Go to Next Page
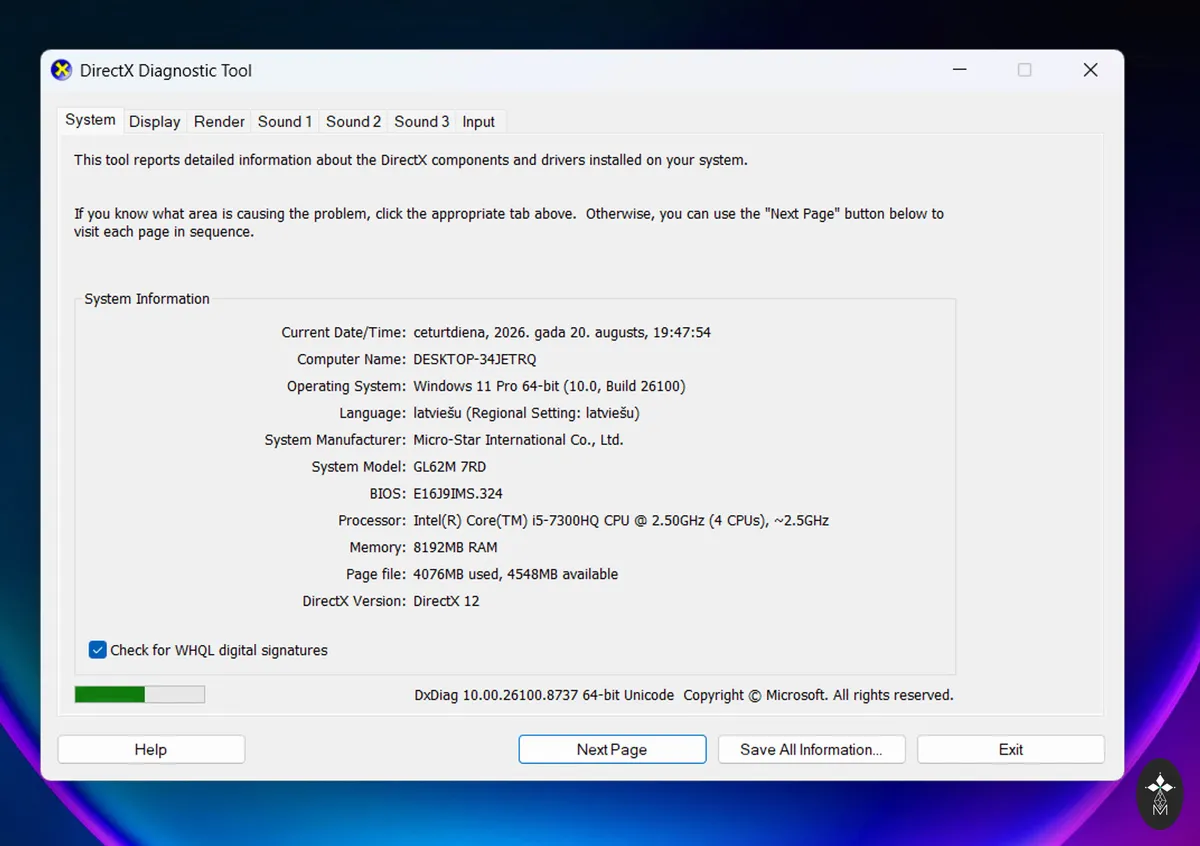 pos(612,750)
